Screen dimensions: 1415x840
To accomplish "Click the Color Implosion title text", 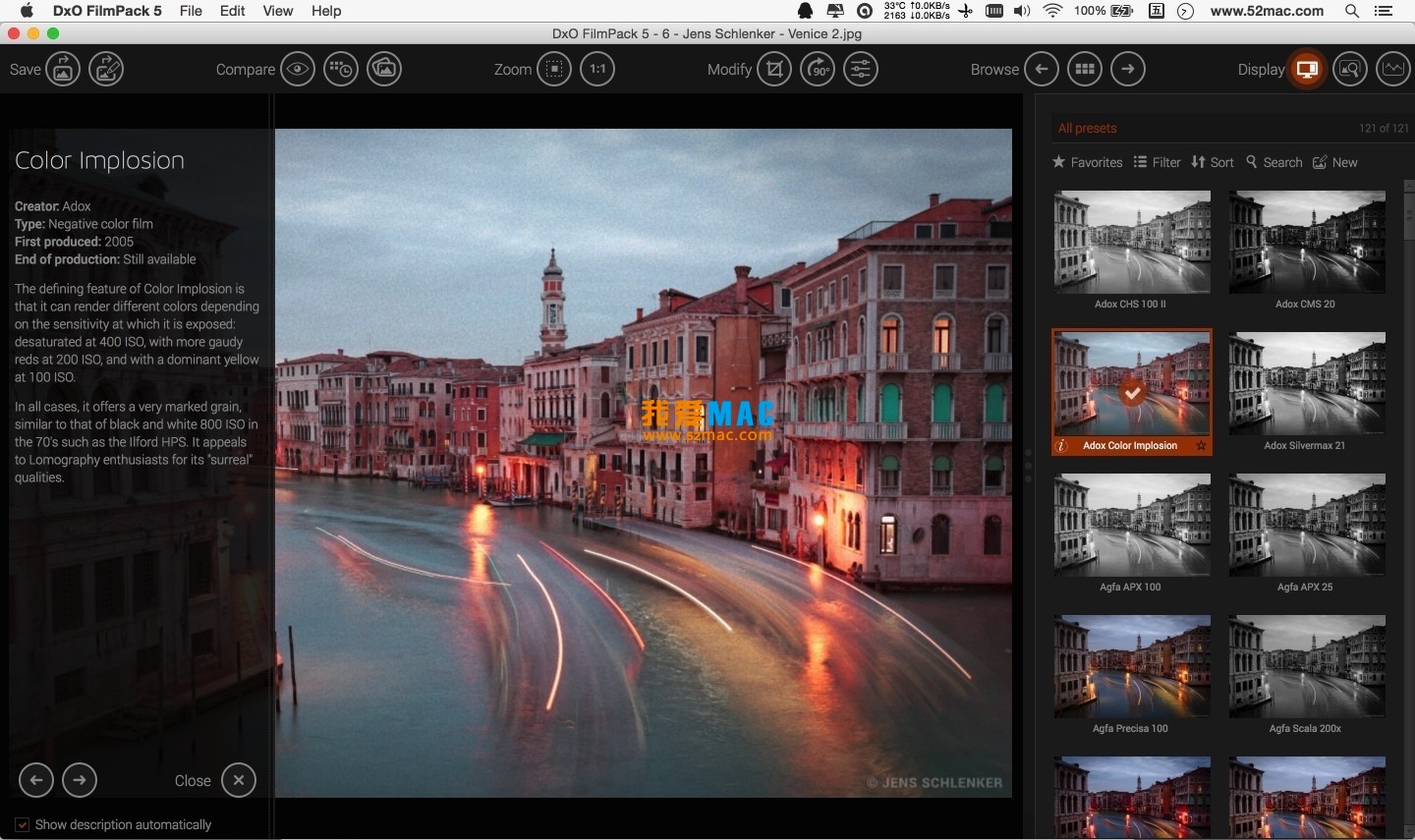I will [99, 160].
